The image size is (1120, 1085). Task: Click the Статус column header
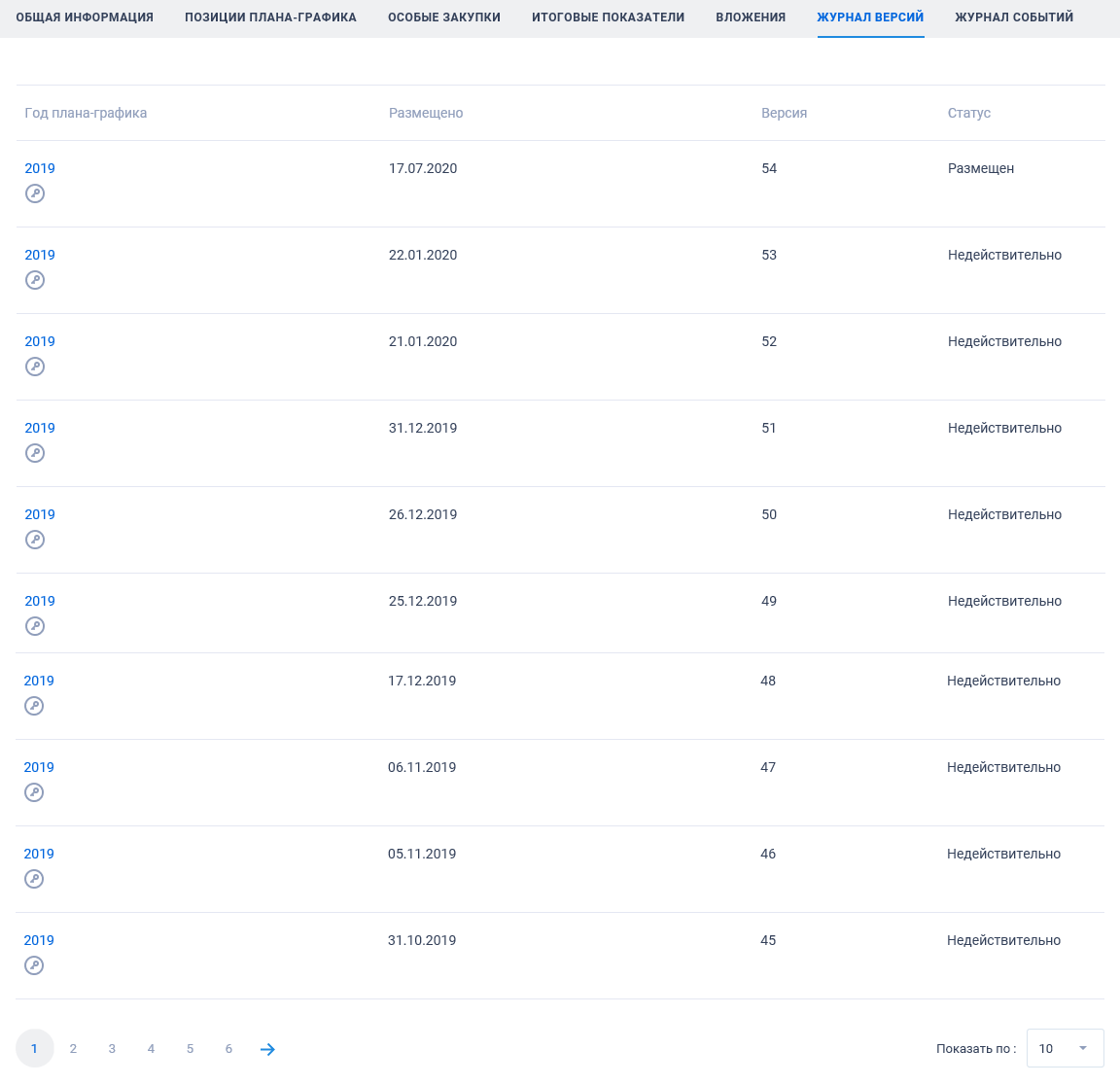pyautogui.click(x=969, y=113)
